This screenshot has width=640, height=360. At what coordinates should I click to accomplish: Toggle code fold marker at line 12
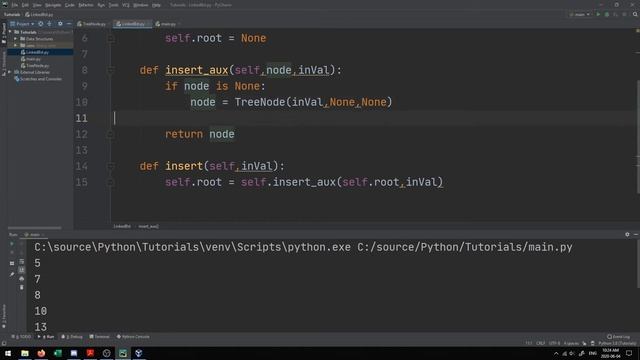tap(110, 134)
